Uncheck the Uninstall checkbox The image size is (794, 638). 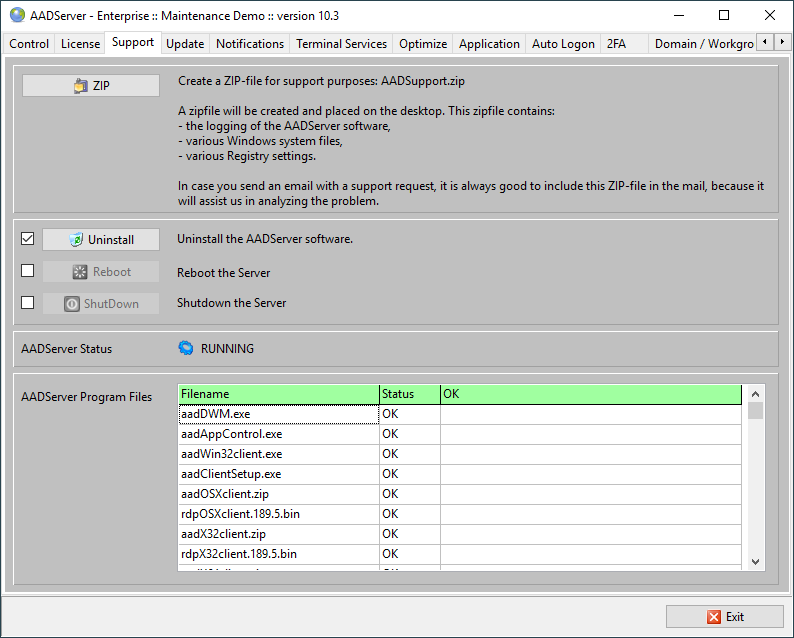28,239
